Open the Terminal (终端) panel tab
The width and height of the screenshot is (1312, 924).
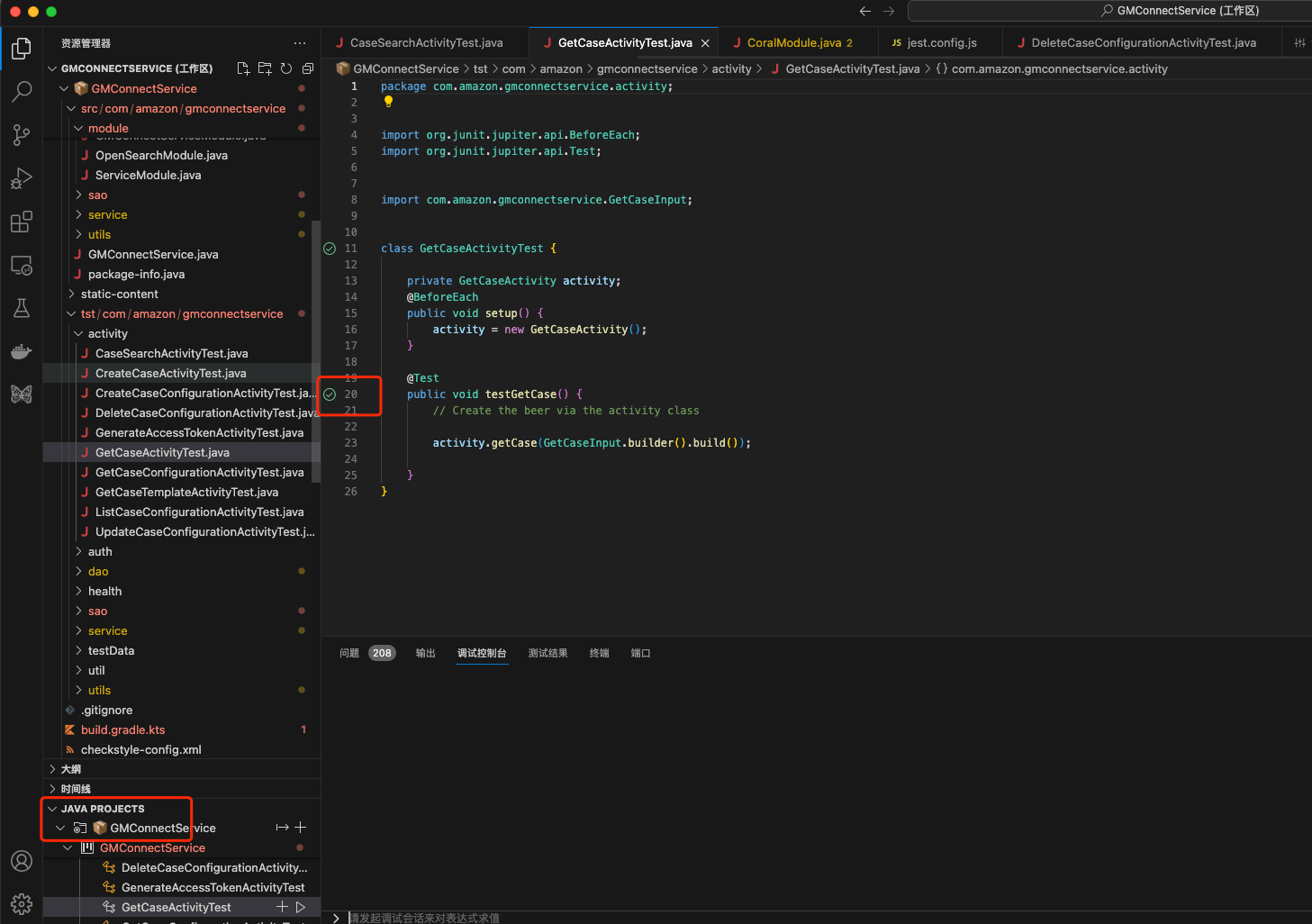[599, 653]
